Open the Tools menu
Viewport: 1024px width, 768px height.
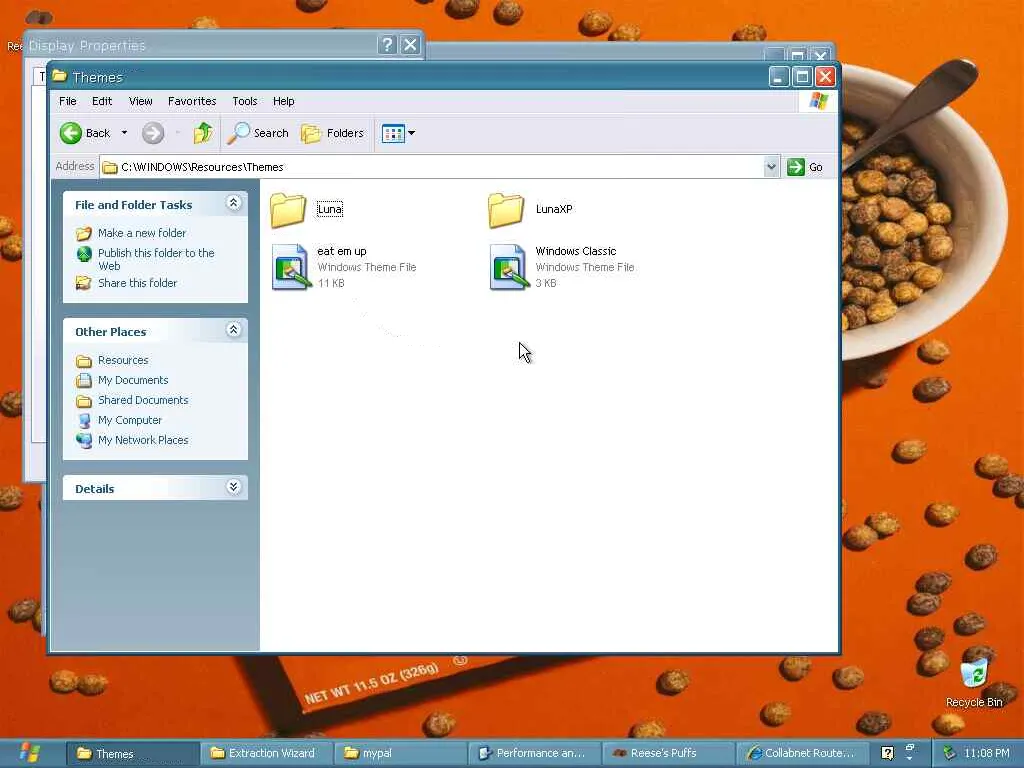point(245,101)
